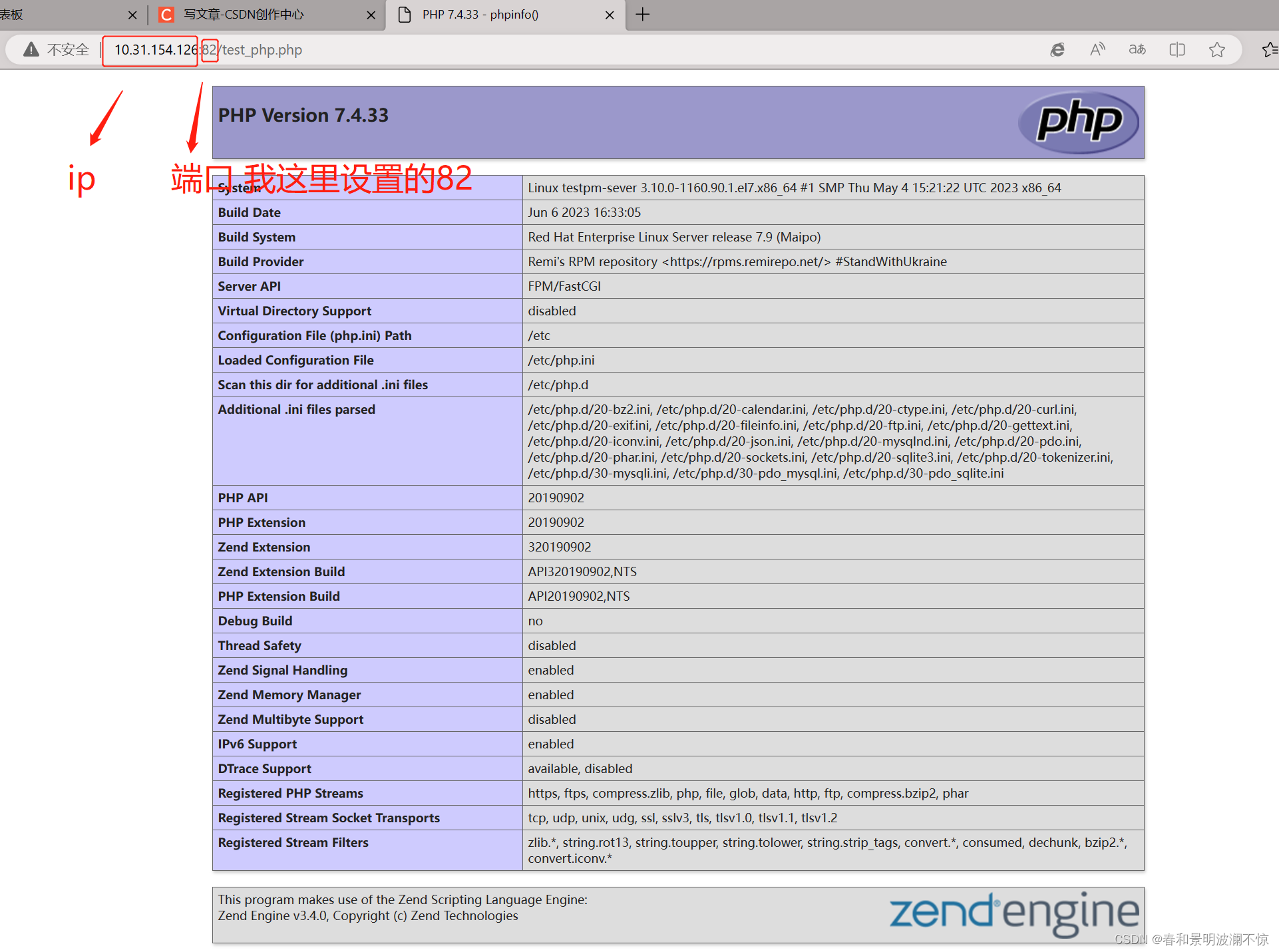This screenshot has height=952, width=1279.
Task: Click the Server API row label
Action: (250, 286)
